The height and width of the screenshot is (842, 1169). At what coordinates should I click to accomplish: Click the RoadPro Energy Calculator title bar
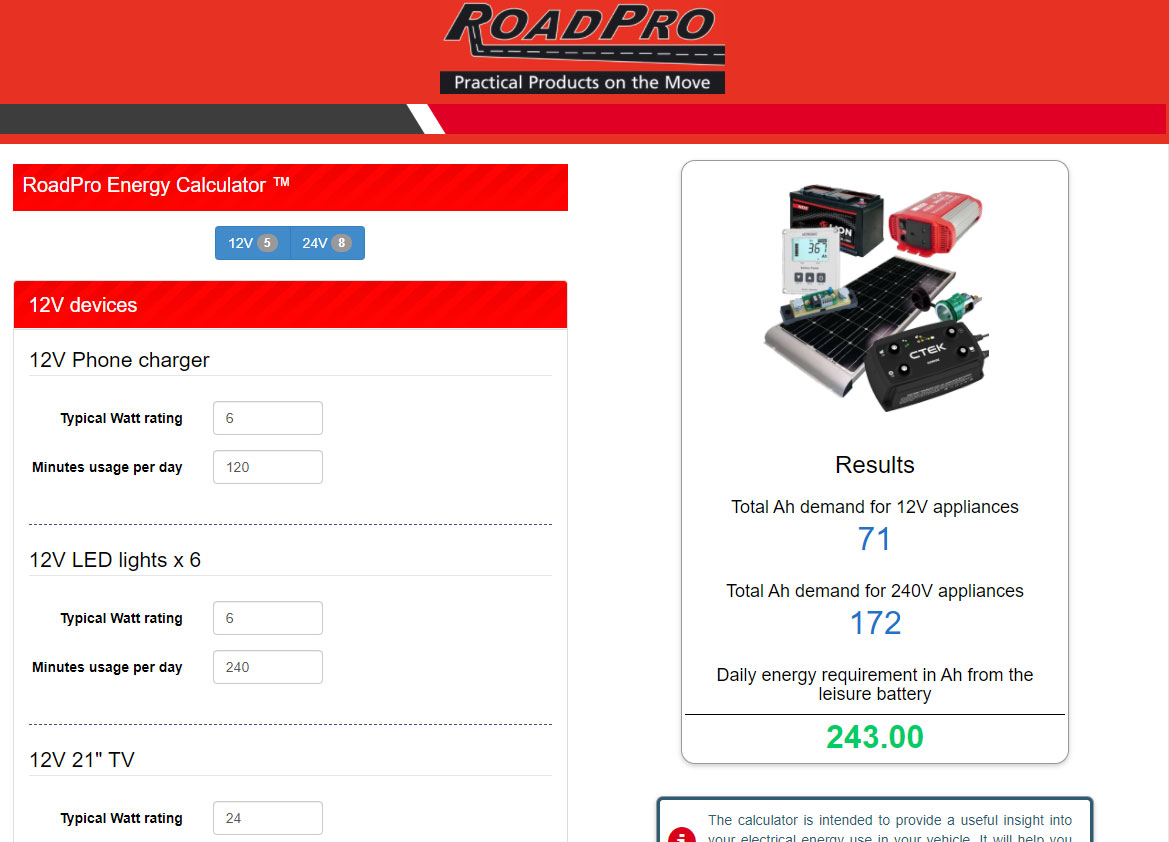point(290,187)
